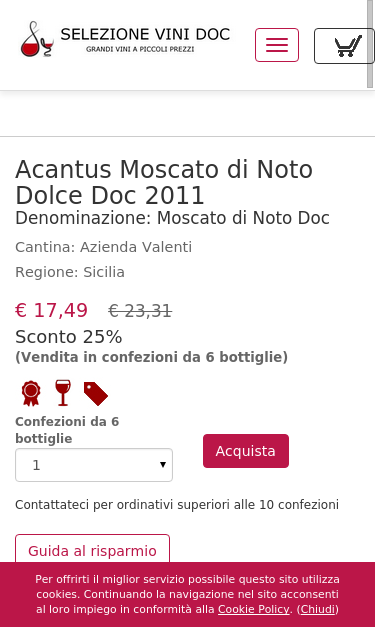Open the hamburger navigation menu
Screen dimensions: 375x627
[x=277, y=45]
